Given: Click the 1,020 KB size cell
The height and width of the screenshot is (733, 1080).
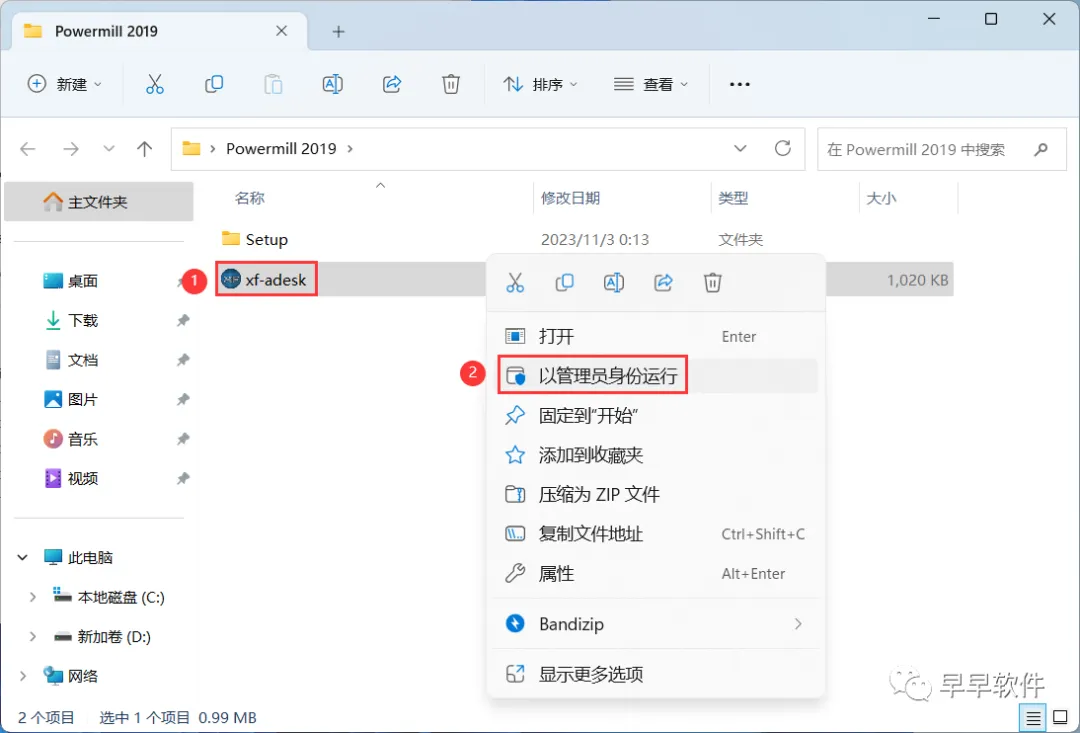Looking at the screenshot, I should (x=917, y=280).
